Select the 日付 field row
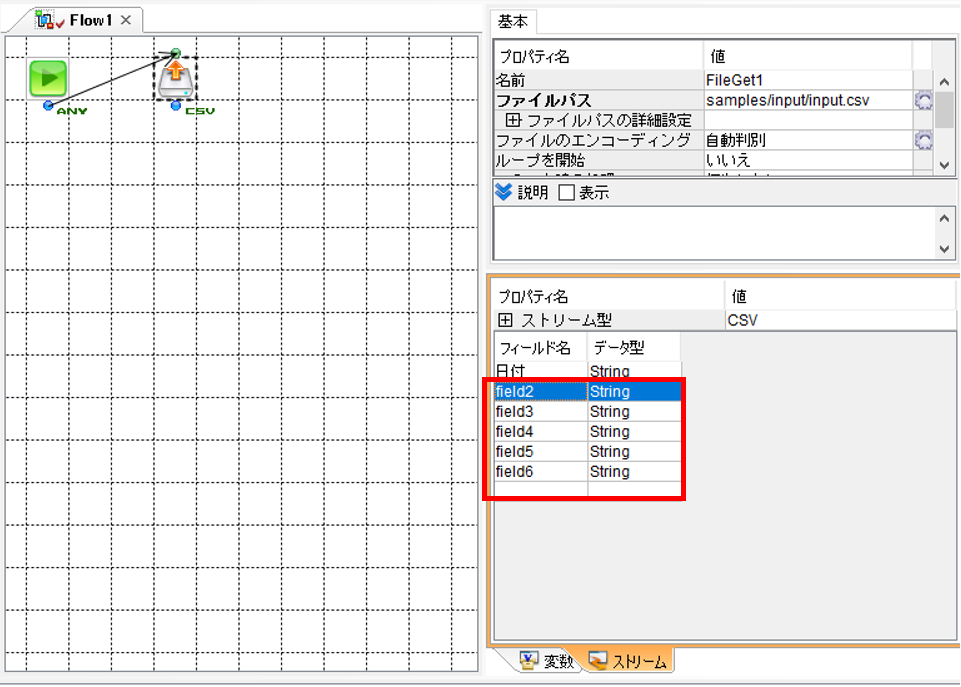The height and width of the screenshot is (687, 961). [587, 371]
